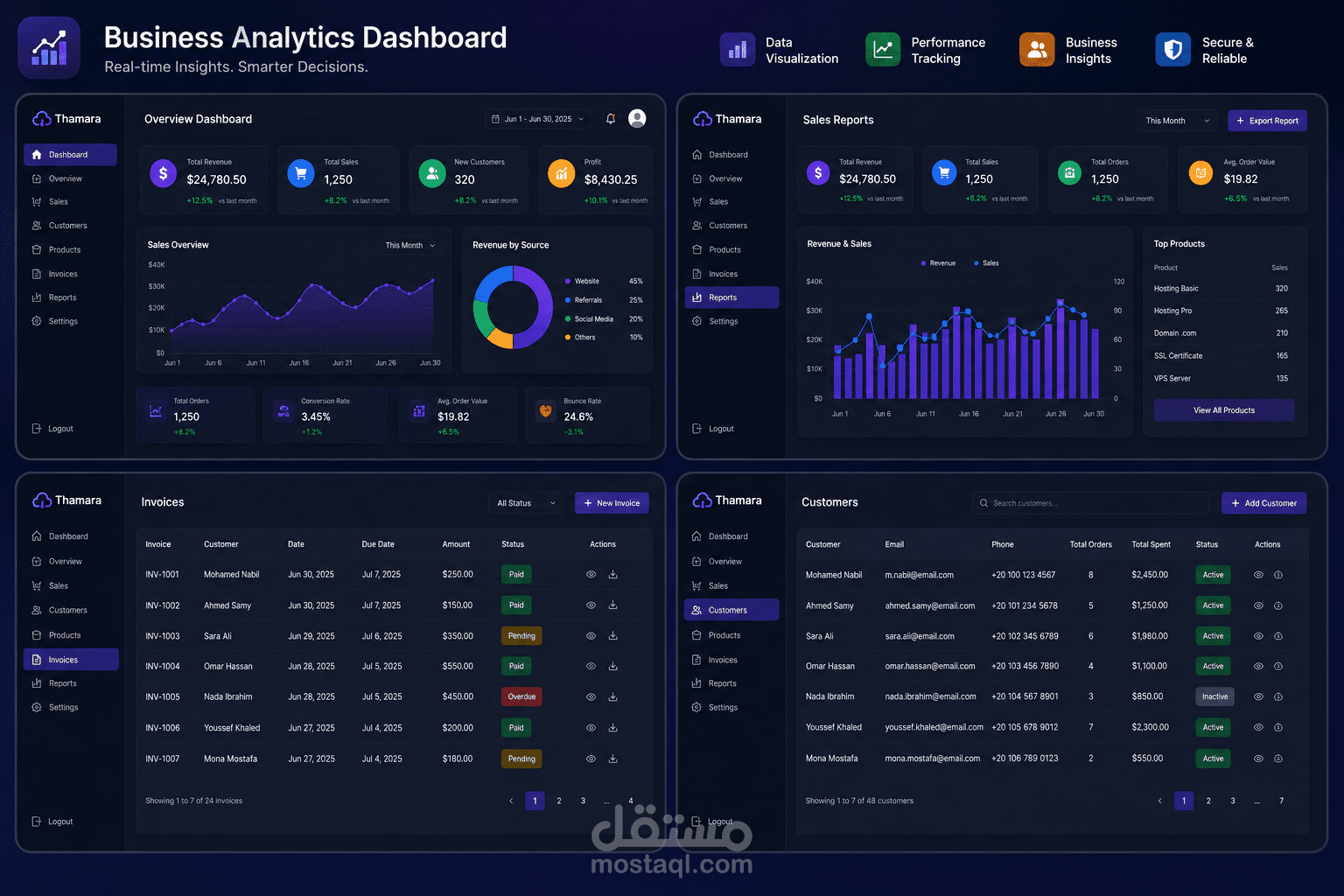This screenshot has height=896, width=1344.
Task: Click the Website legend color dot
Action: 567,281
